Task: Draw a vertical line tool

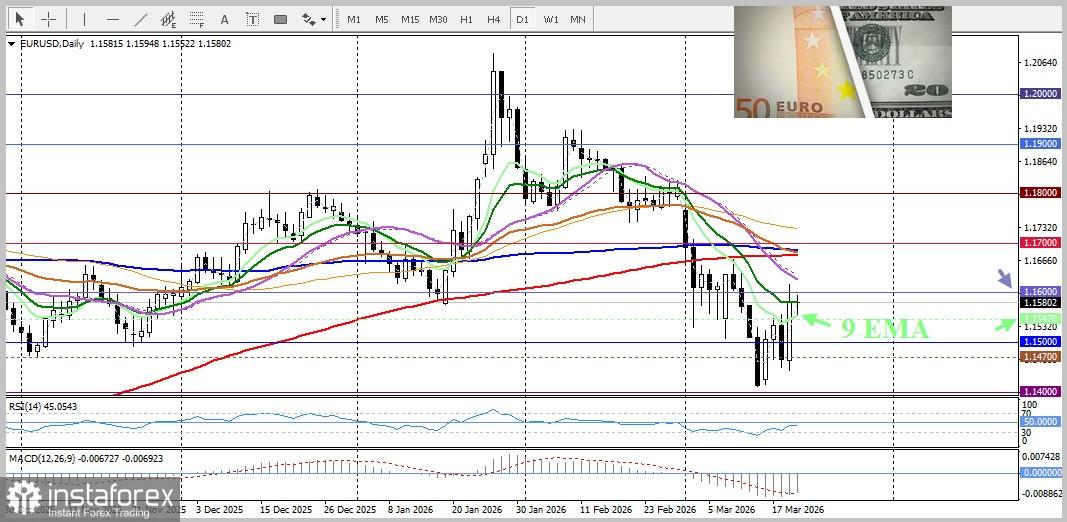Action: 84,19
